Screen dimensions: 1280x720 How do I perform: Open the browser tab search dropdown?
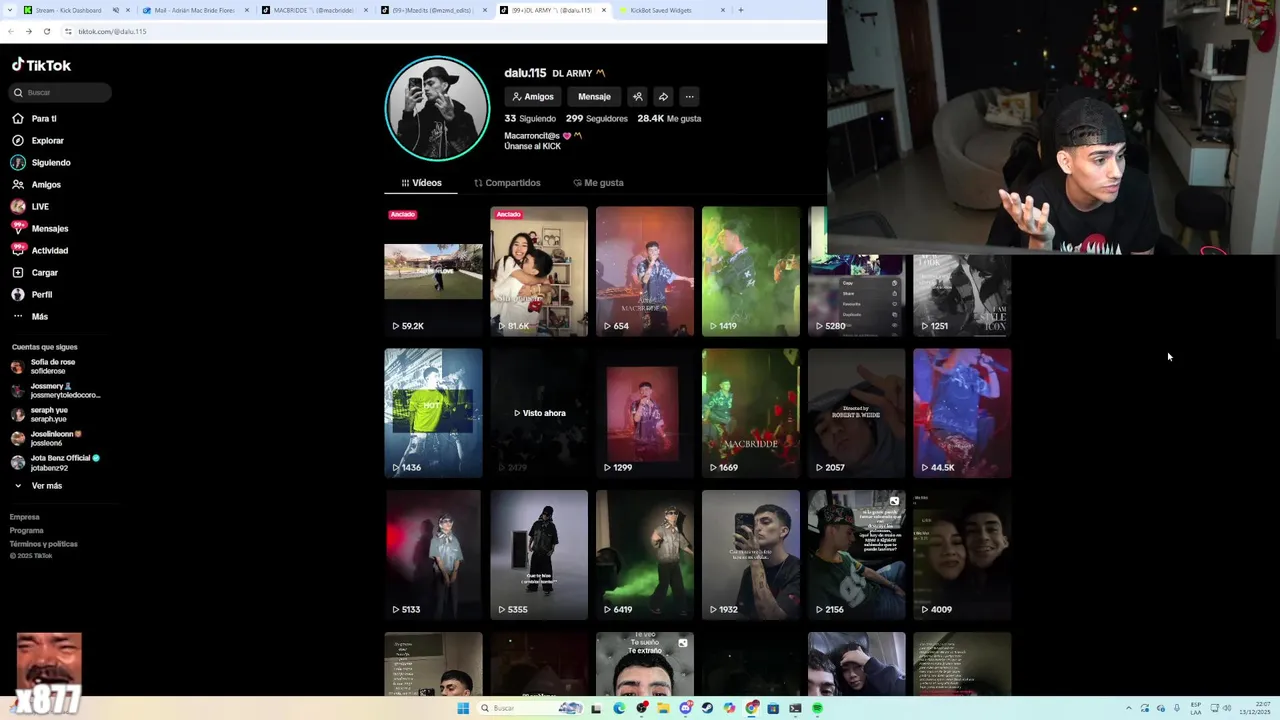coord(9,10)
